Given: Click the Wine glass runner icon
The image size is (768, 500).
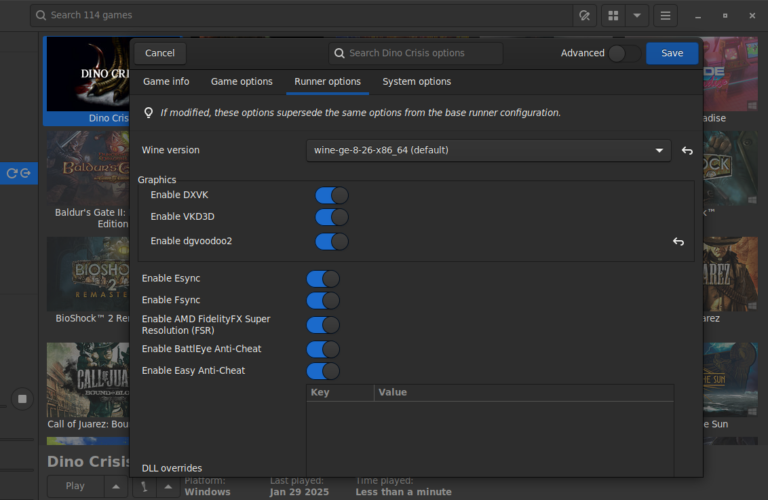Looking at the screenshot, I should [x=145, y=486].
